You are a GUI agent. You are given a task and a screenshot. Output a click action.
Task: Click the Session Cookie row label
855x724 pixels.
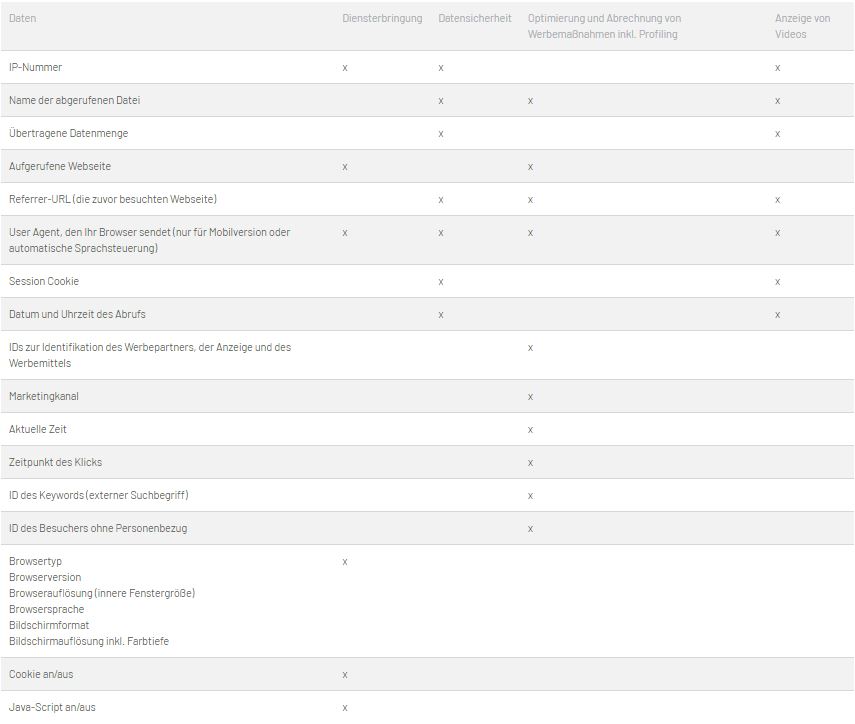44,281
